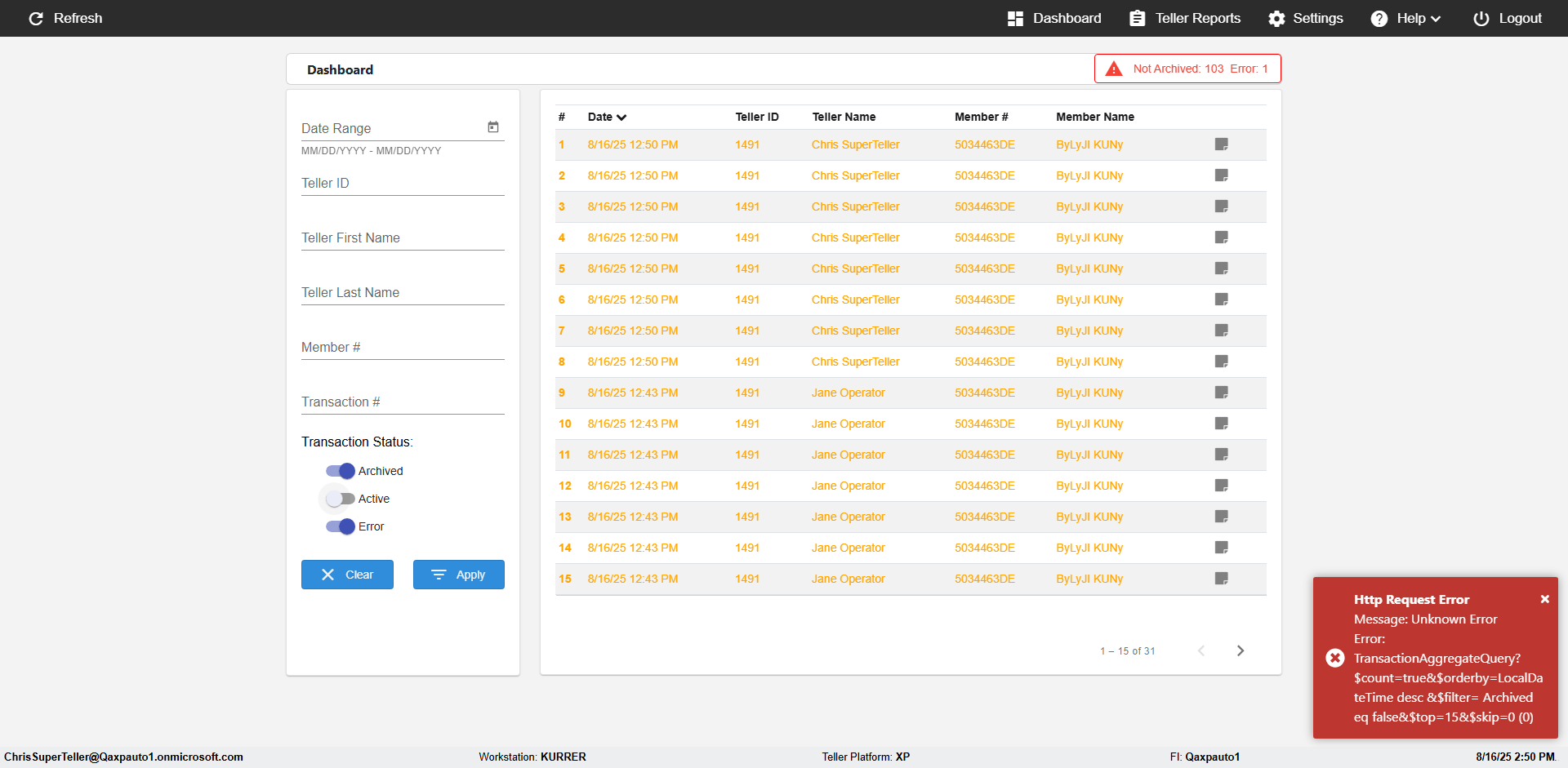Click the Clear filters button
The image size is (1568, 768).
[347, 575]
